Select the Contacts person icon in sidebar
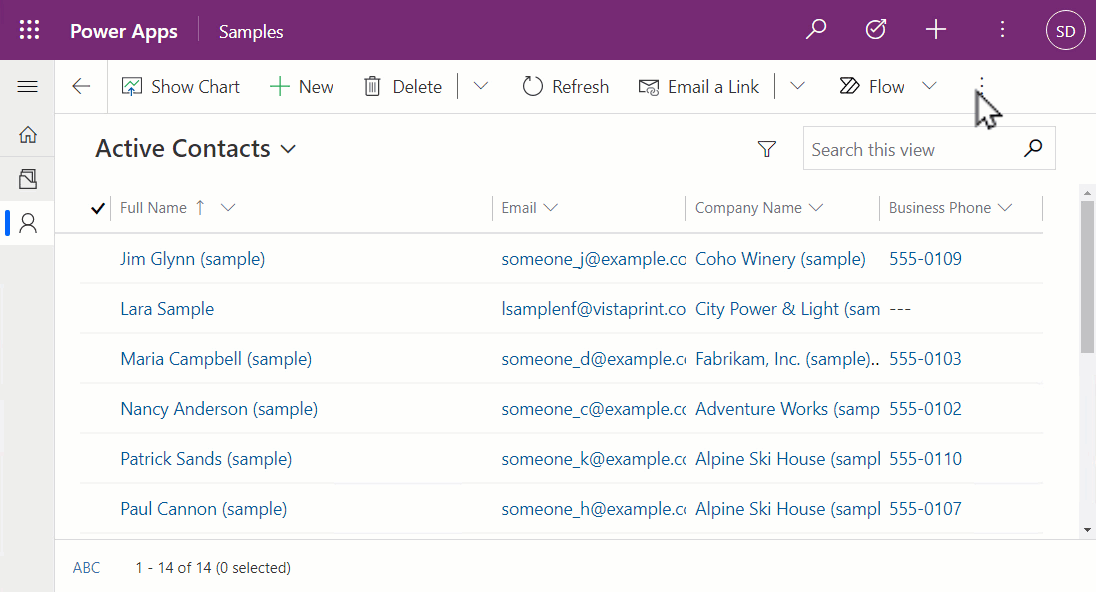1096x592 pixels. coord(27,224)
